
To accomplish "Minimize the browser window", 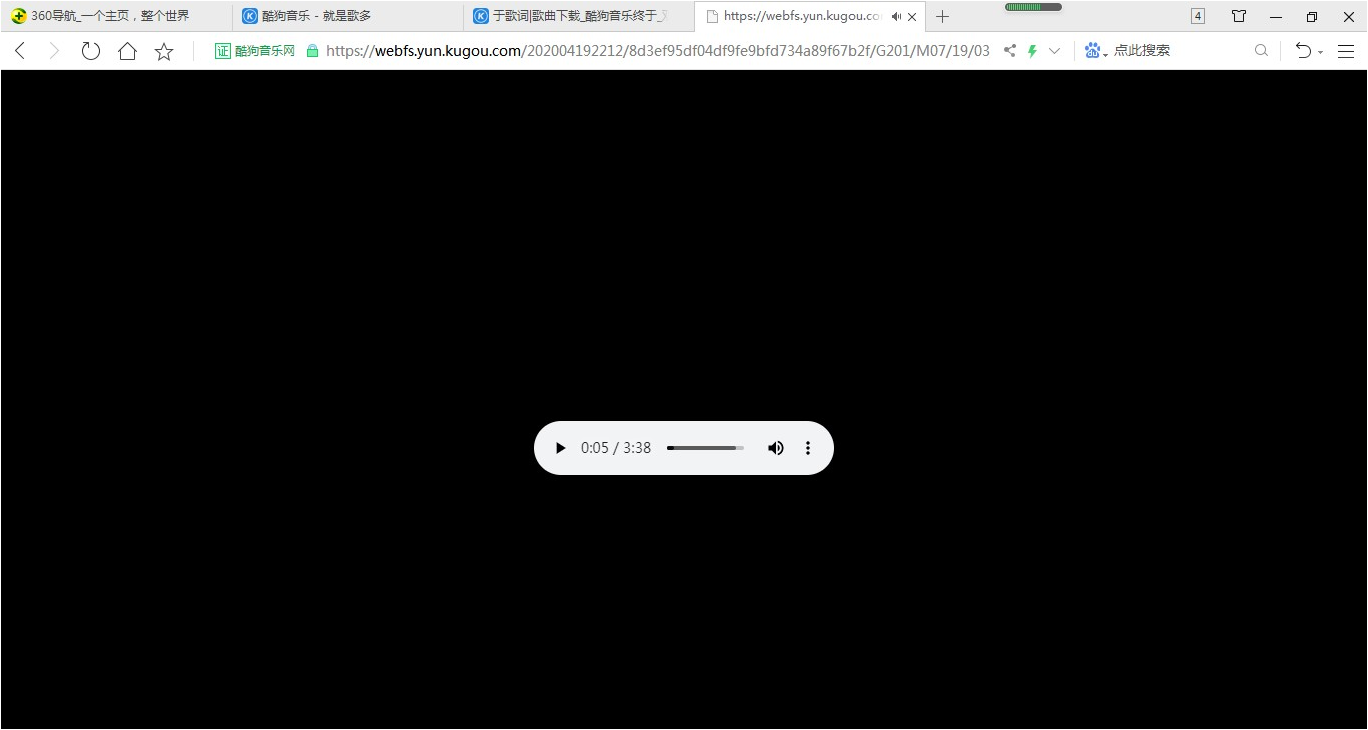I will pos(1276,17).
